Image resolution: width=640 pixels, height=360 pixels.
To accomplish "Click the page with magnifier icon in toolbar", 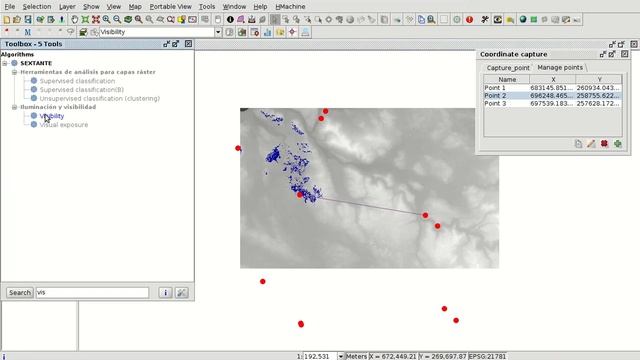I will tap(431, 19).
